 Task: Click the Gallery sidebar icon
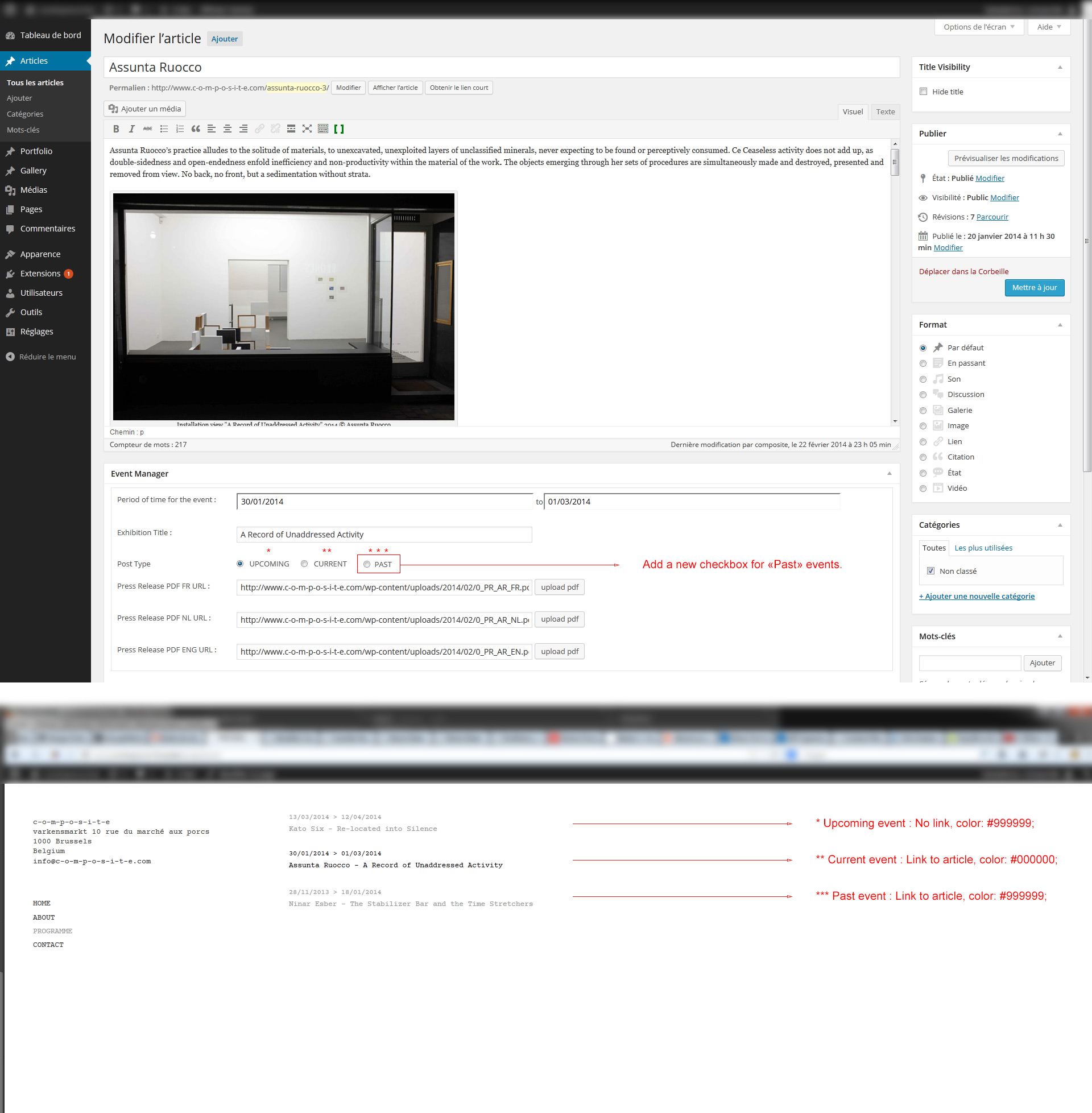tap(10, 170)
